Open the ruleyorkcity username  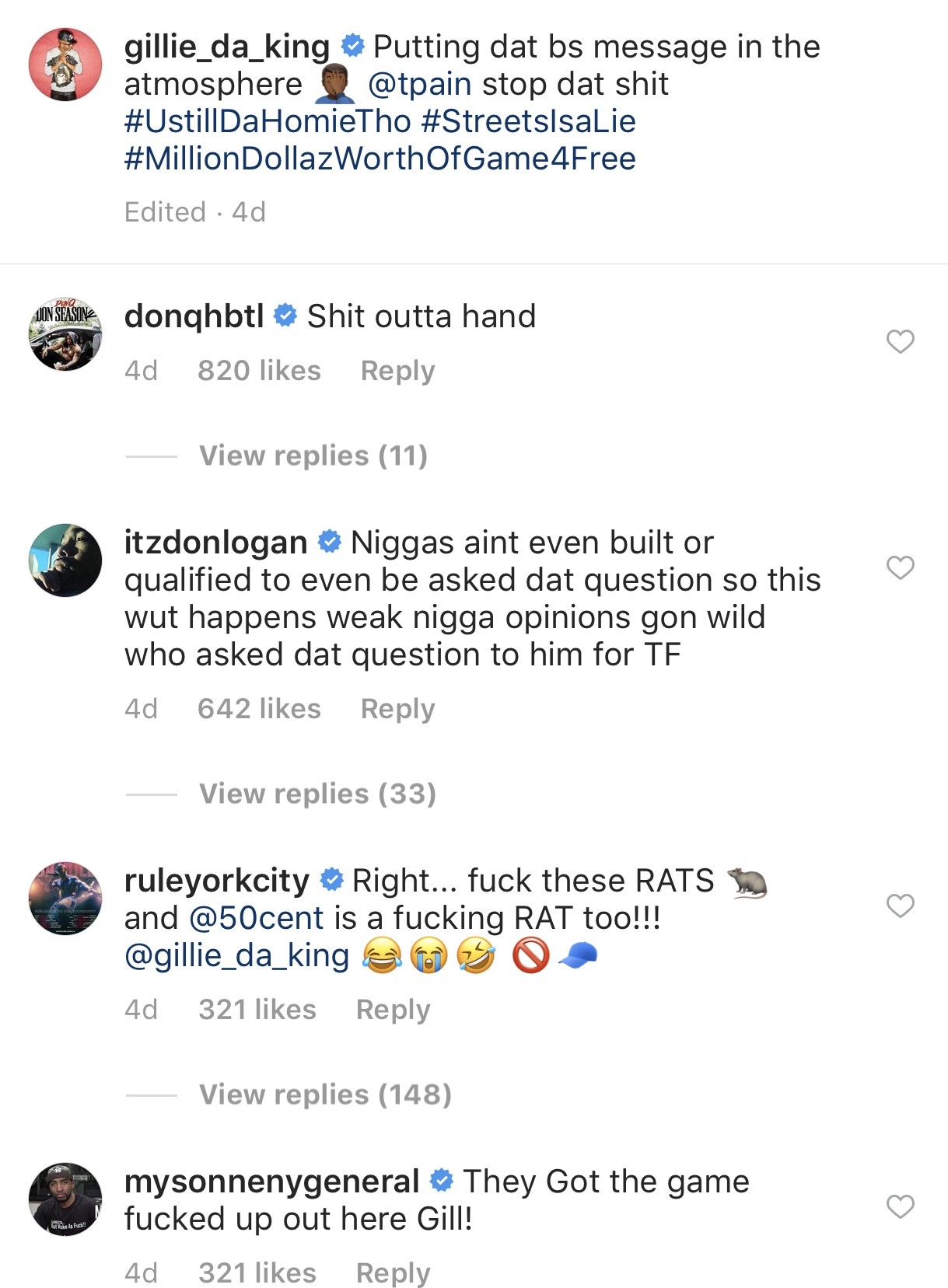(217, 881)
